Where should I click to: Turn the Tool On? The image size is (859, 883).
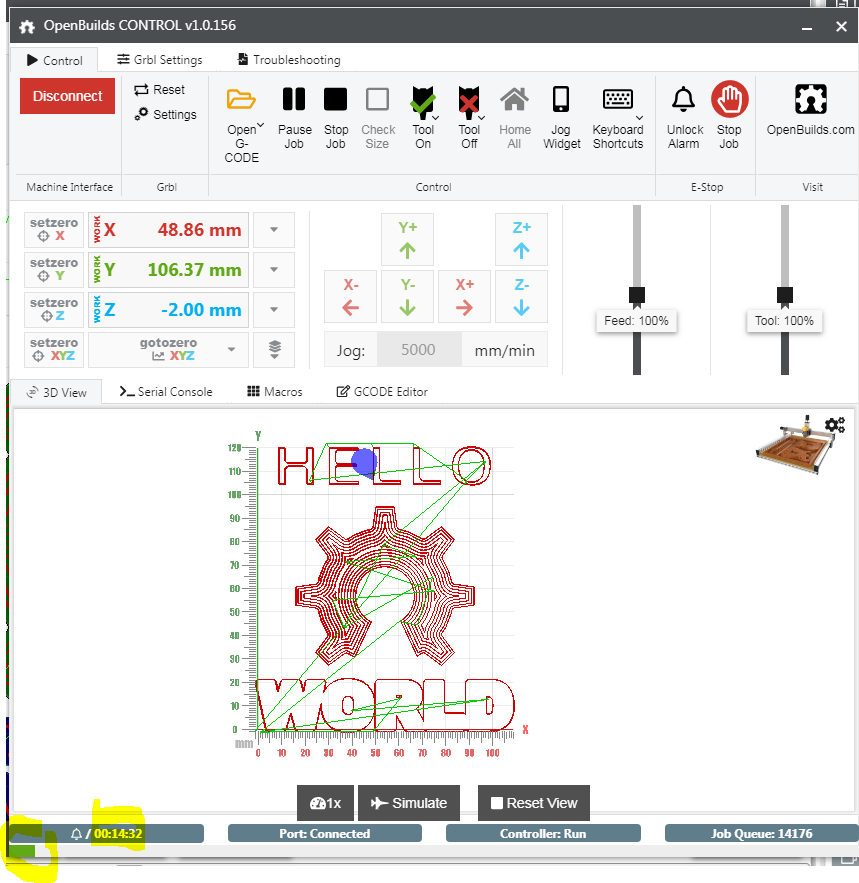423,100
